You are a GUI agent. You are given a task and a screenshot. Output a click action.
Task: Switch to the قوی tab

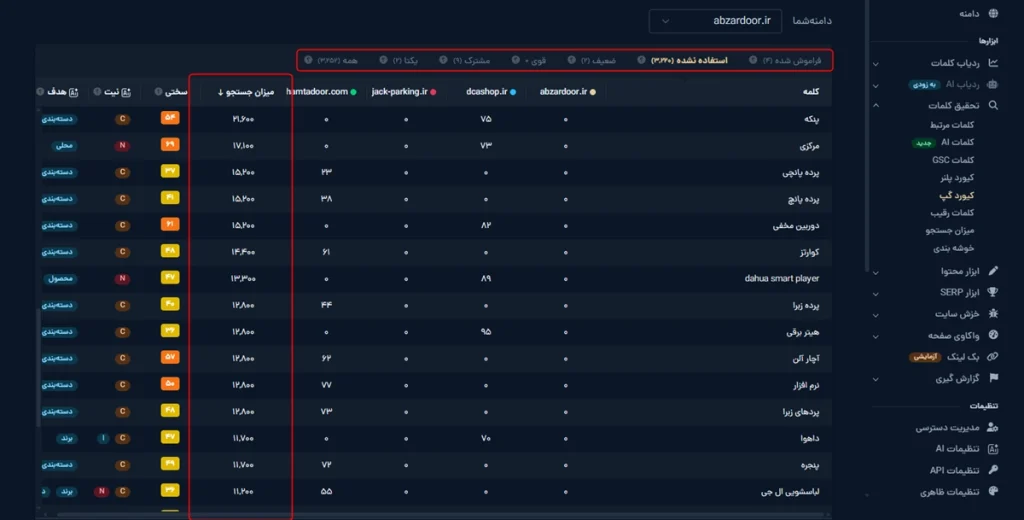[x=536, y=60]
